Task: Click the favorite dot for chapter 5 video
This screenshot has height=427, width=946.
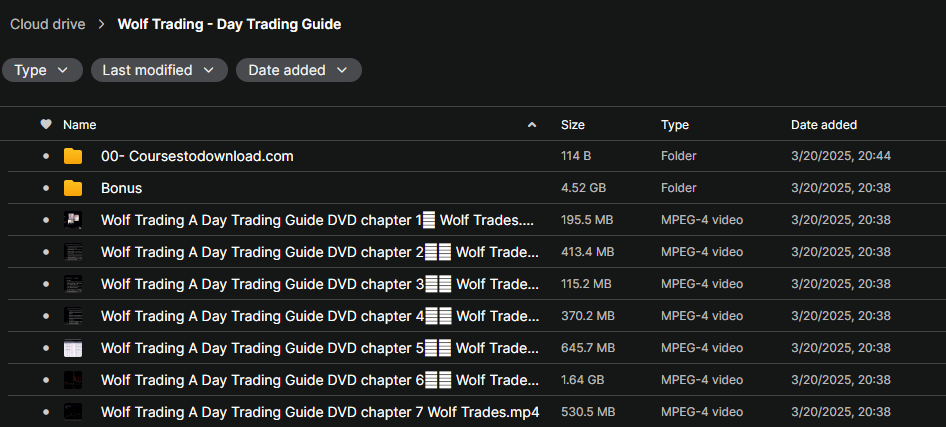Action: 46,348
